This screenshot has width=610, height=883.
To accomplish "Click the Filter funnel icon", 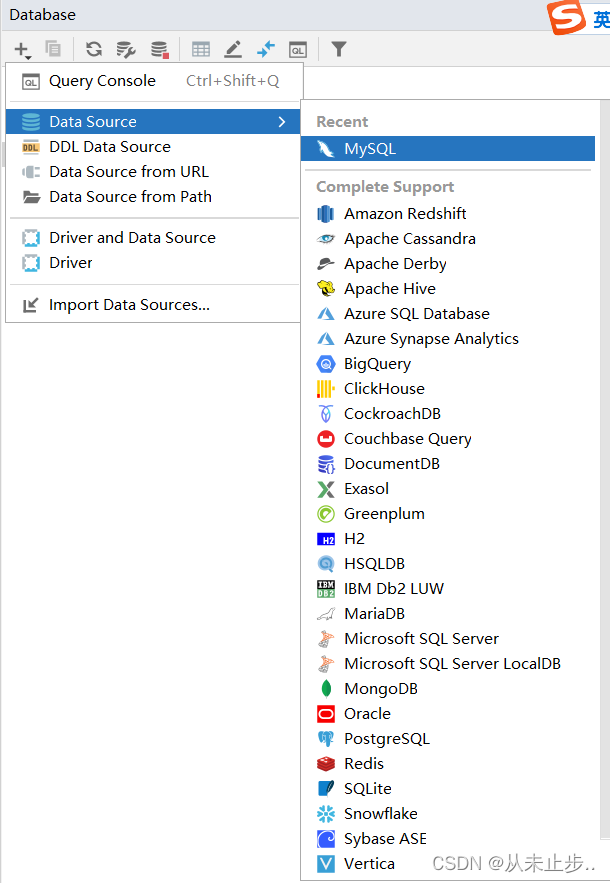I will 339,50.
